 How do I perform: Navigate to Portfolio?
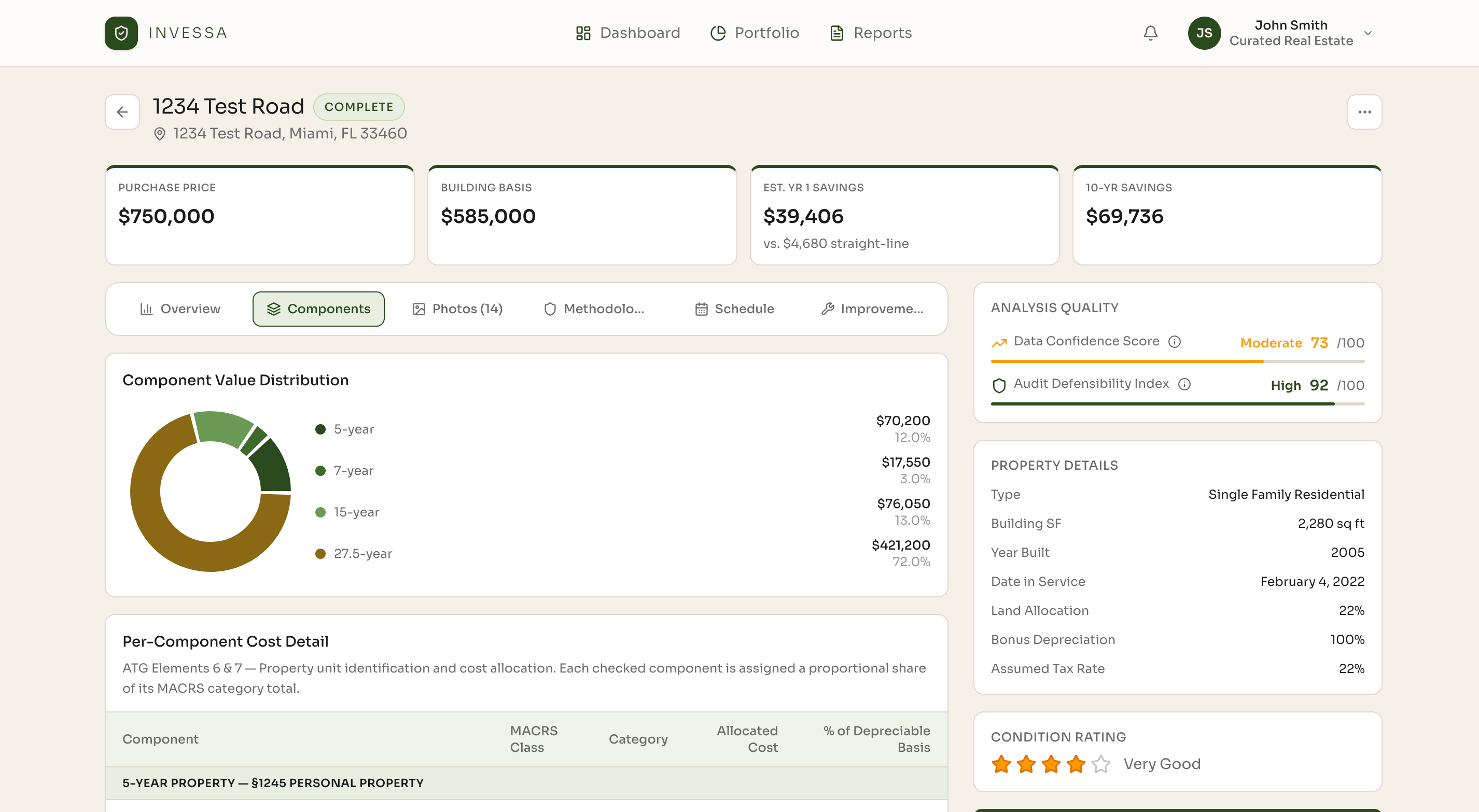pyautogui.click(x=755, y=33)
